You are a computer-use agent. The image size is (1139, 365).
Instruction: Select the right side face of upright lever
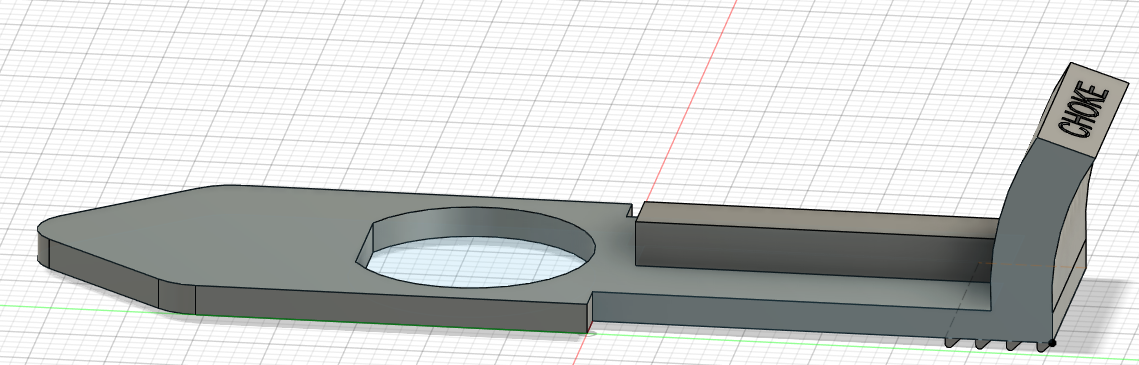click(x=1070, y=240)
